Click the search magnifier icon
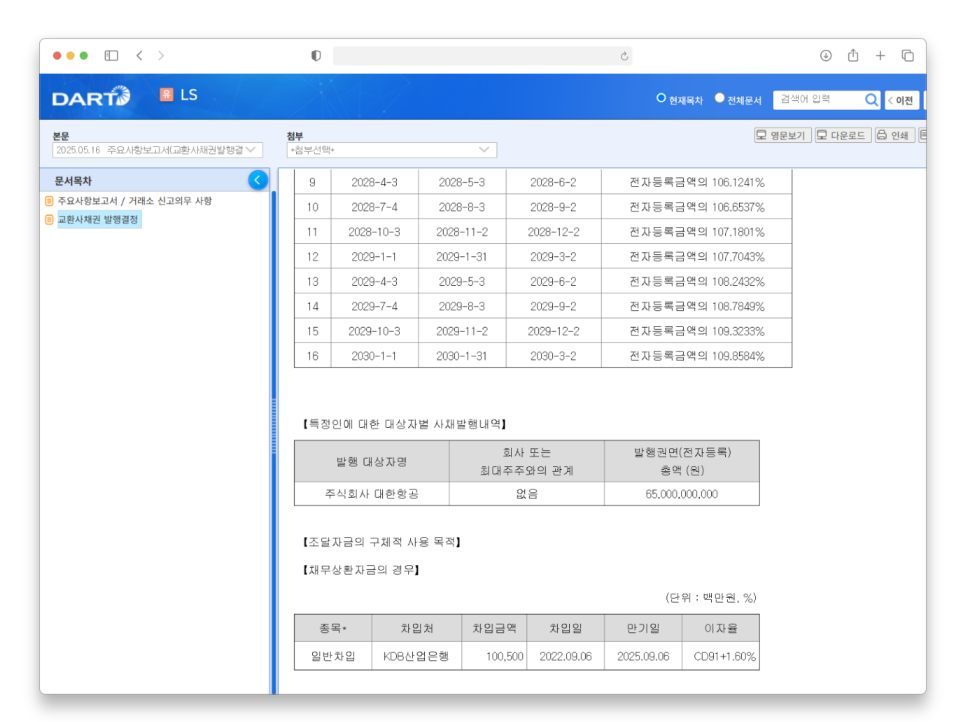This screenshot has height=722, width=966. 871,100
